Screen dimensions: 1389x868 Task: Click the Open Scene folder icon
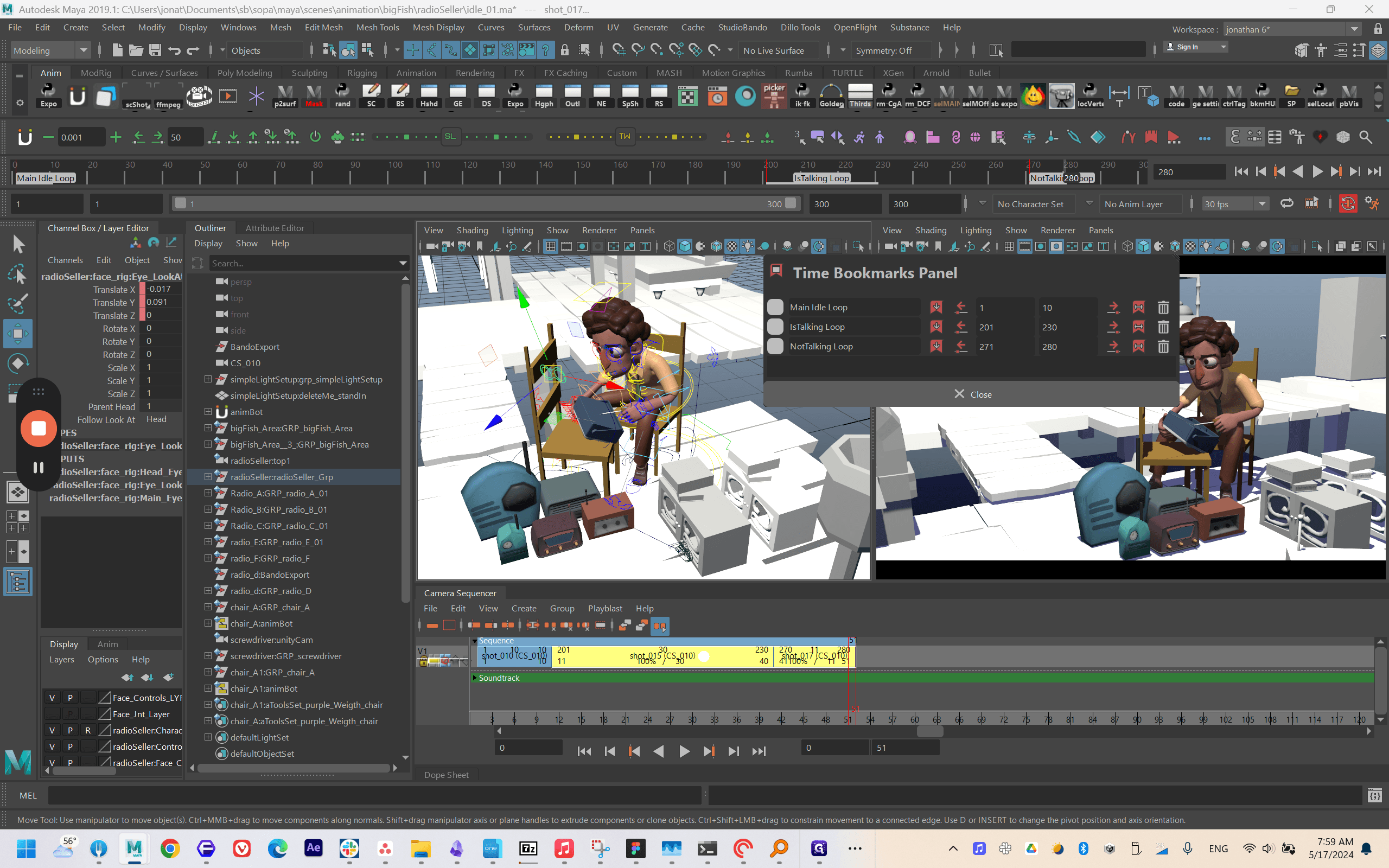point(136,50)
